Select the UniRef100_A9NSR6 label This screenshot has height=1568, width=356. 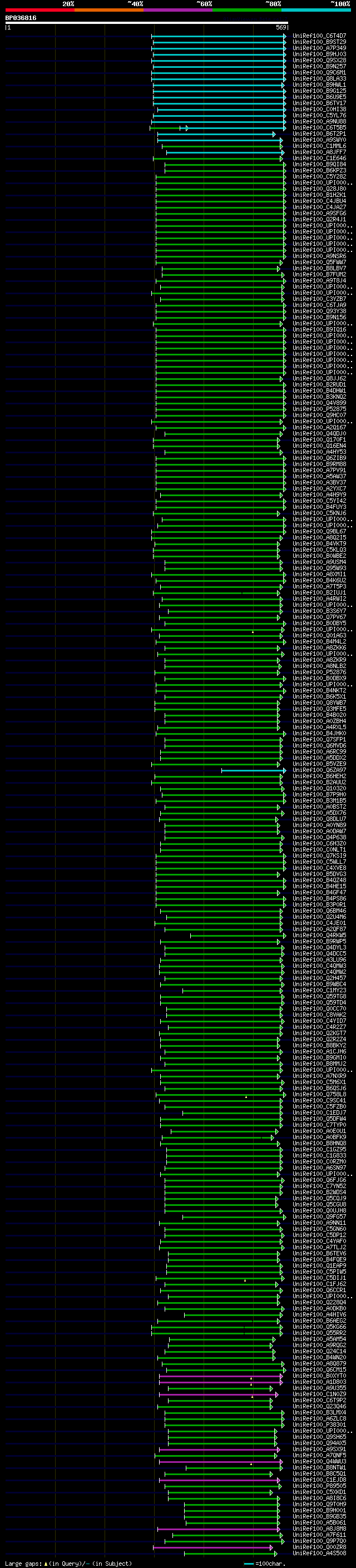pos(319,256)
